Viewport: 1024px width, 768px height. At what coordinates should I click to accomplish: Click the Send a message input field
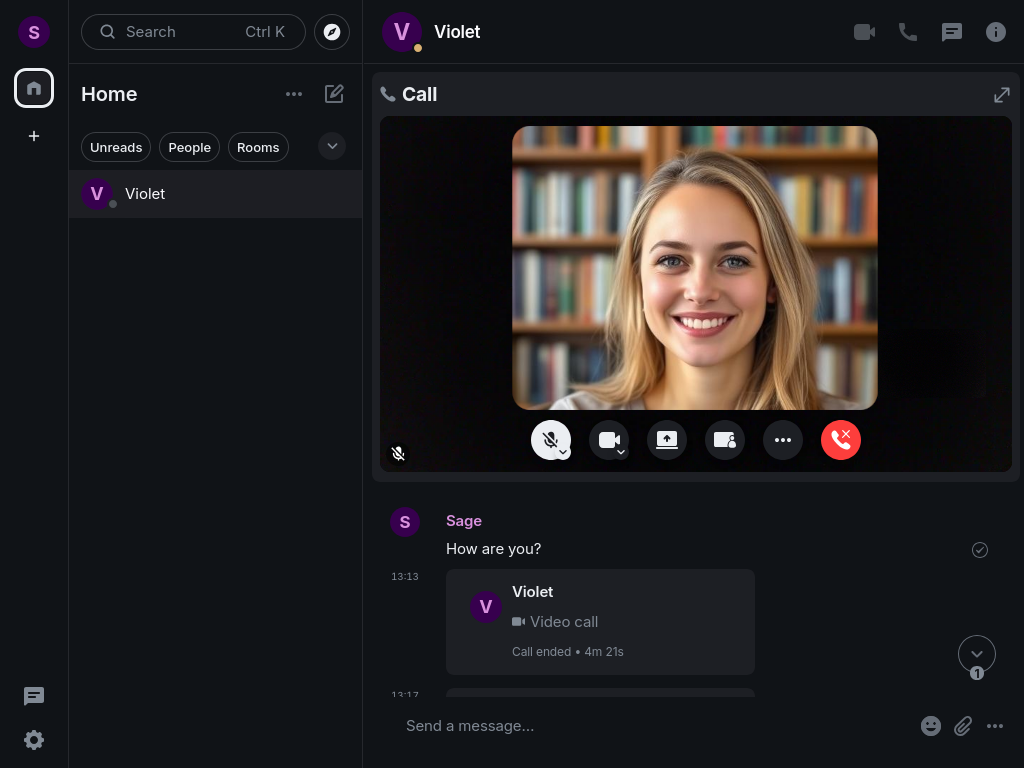(x=600, y=726)
